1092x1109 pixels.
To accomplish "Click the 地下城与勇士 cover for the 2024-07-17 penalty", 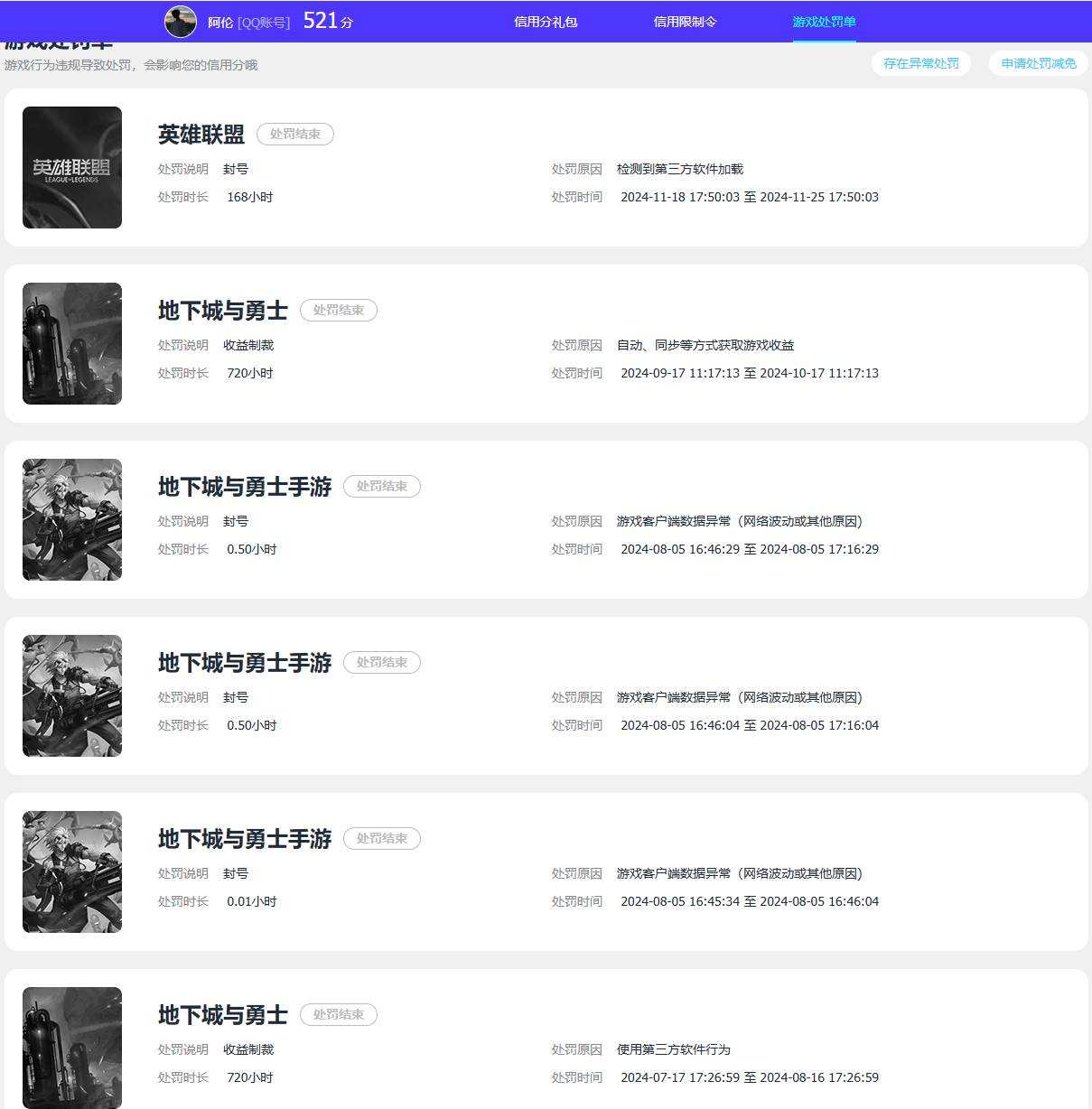I will coord(72,1048).
